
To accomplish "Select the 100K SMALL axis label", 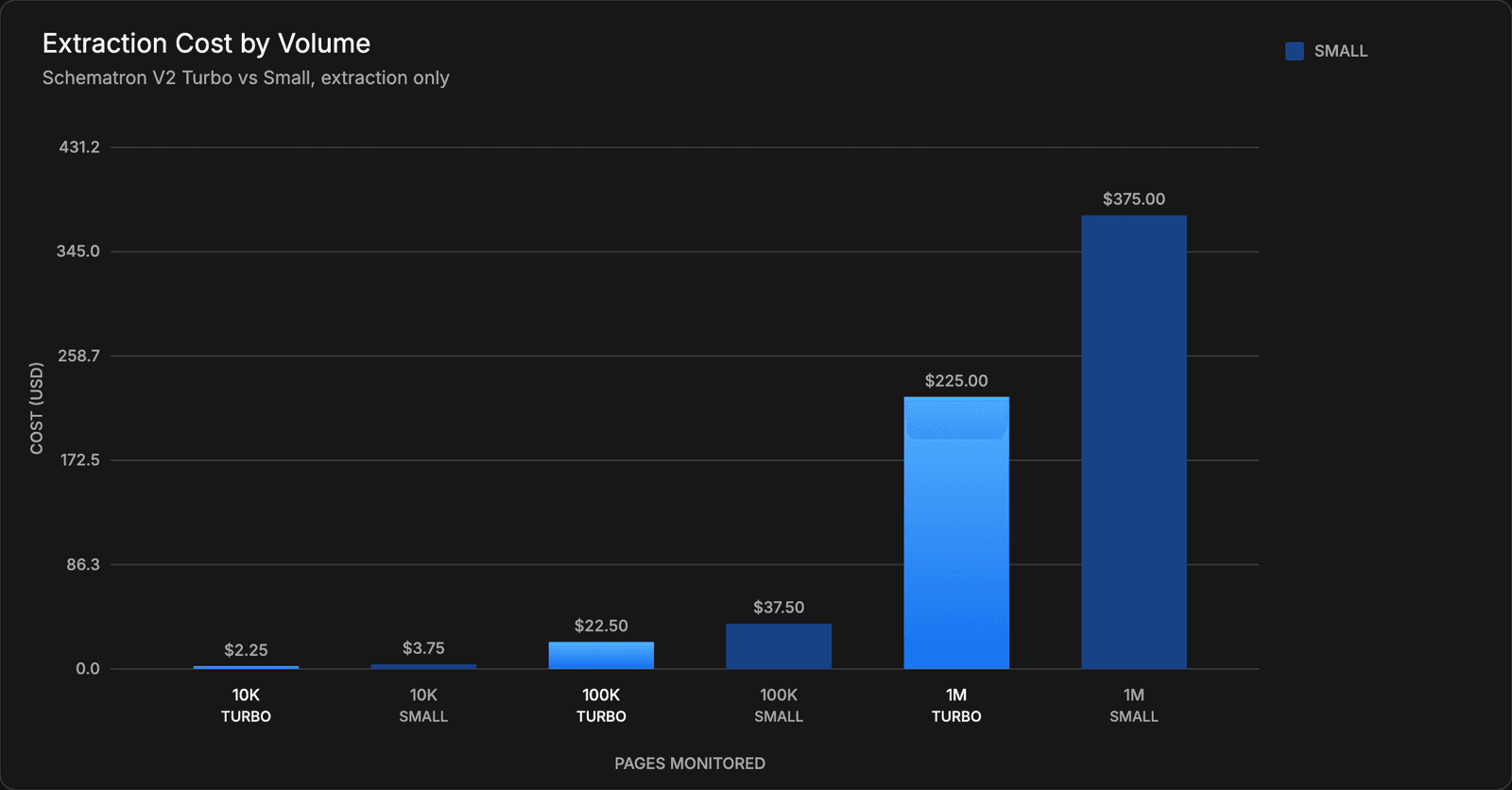I will pos(779,705).
